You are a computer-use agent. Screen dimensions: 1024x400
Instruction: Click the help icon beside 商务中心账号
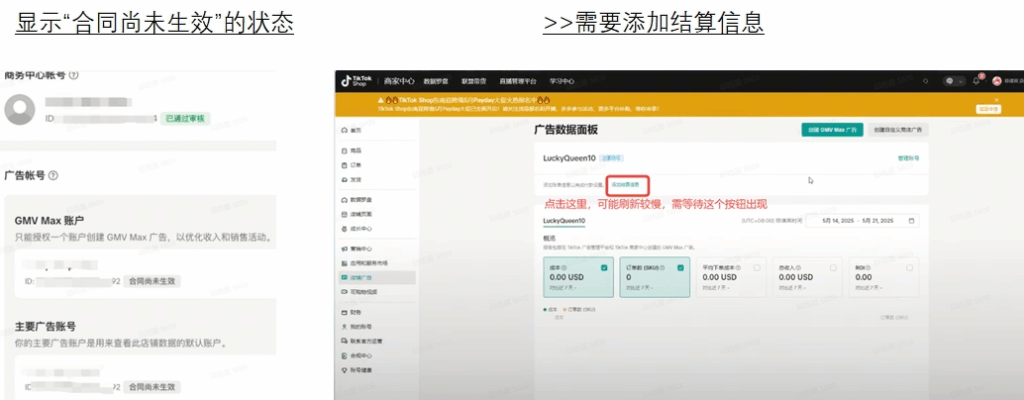point(73,75)
